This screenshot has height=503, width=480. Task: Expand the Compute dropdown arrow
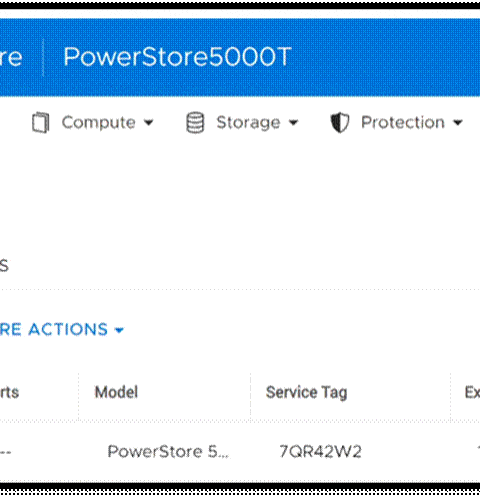[149, 123]
